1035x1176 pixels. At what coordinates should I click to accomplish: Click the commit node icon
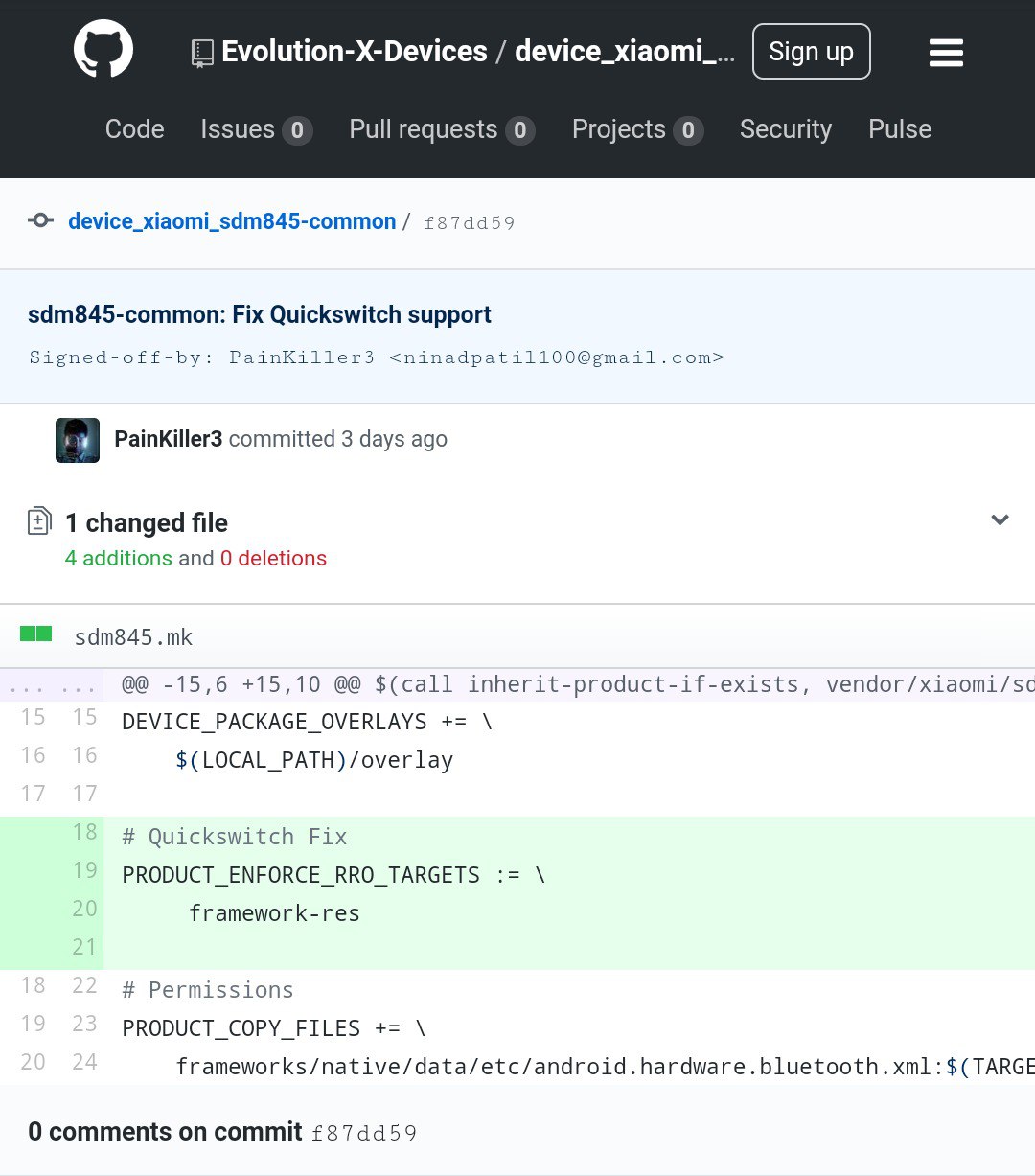point(40,220)
